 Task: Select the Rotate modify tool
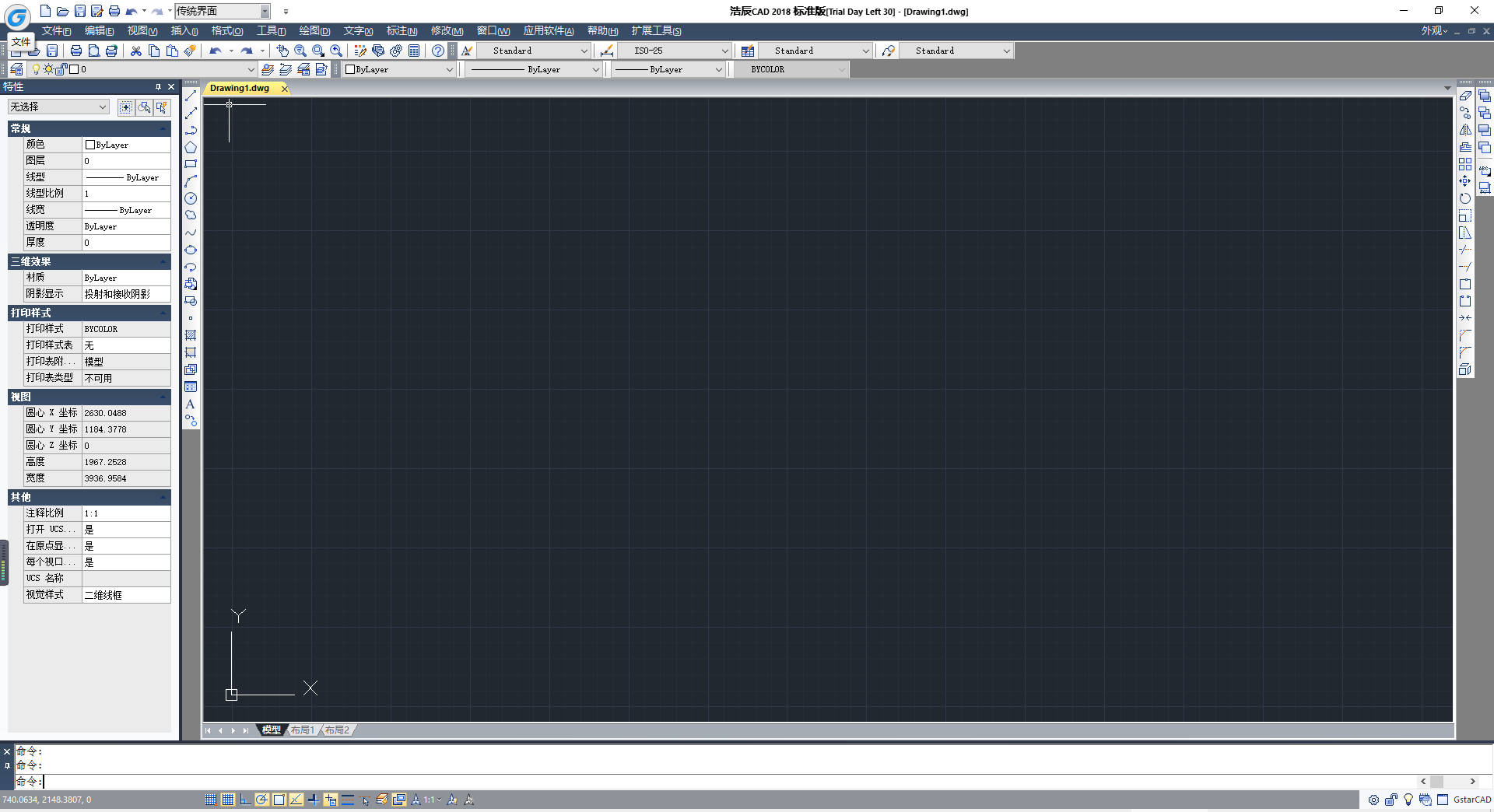click(1465, 198)
